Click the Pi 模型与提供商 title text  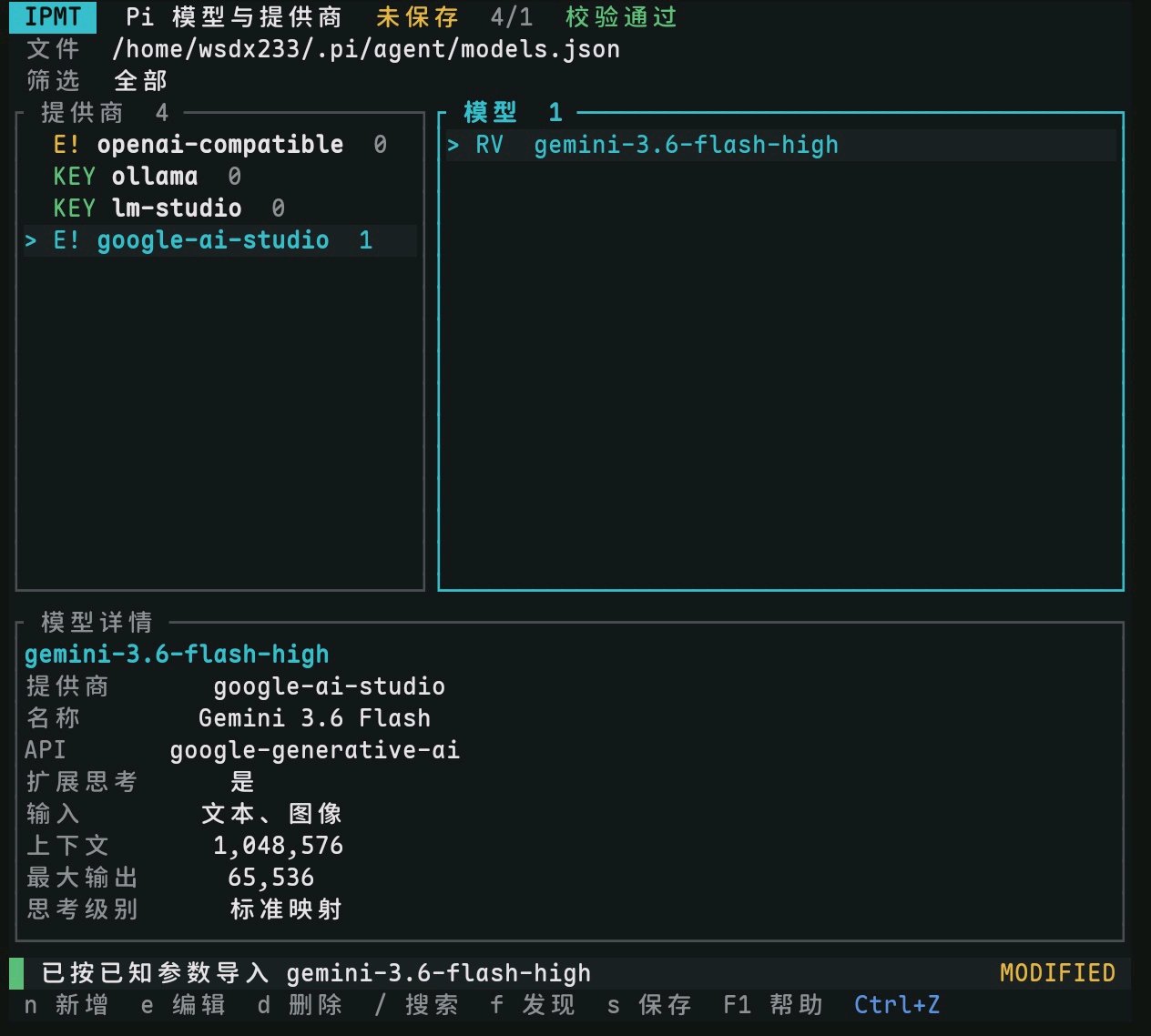(x=234, y=17)
